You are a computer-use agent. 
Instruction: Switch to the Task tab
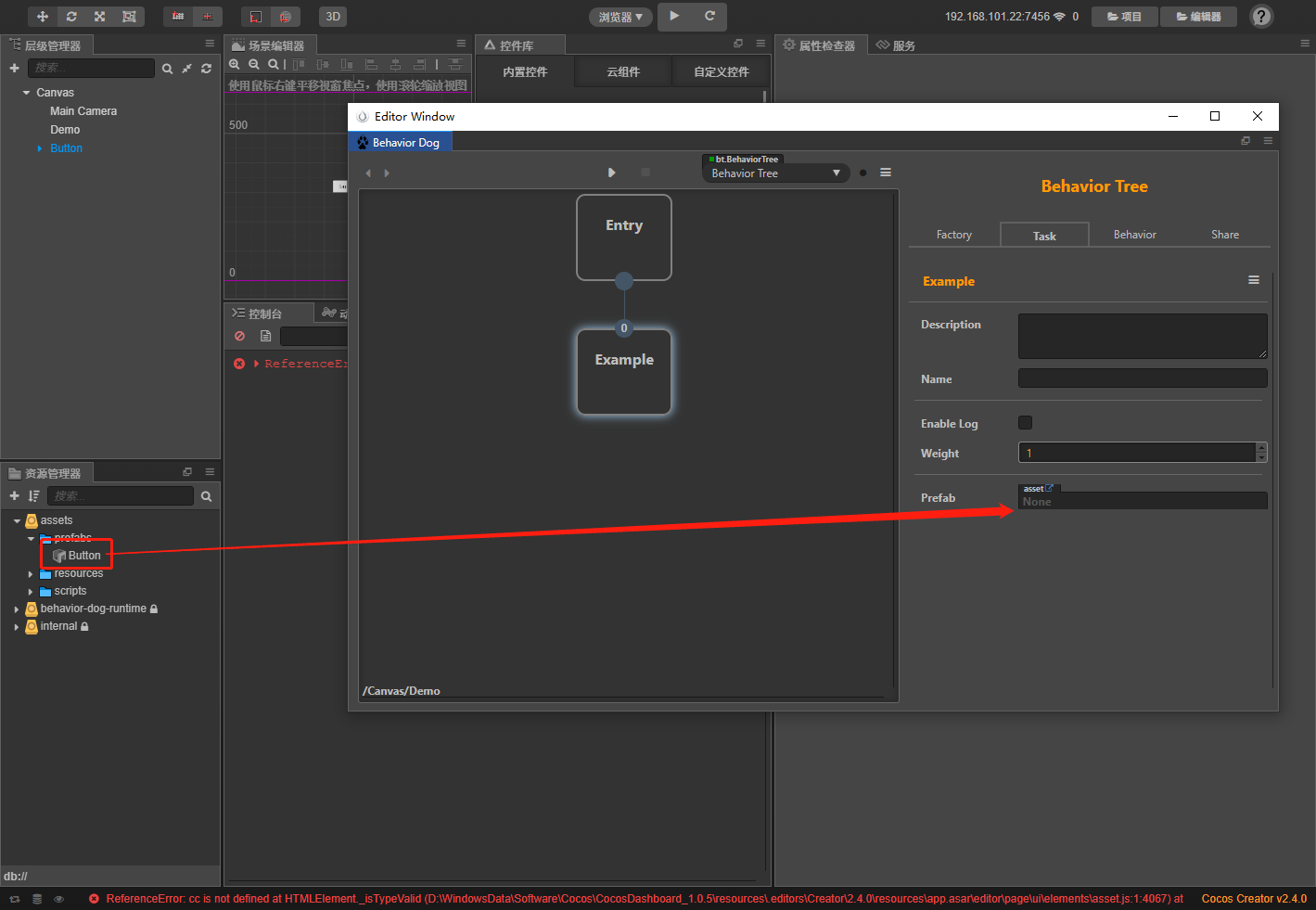pos(1044,236)
